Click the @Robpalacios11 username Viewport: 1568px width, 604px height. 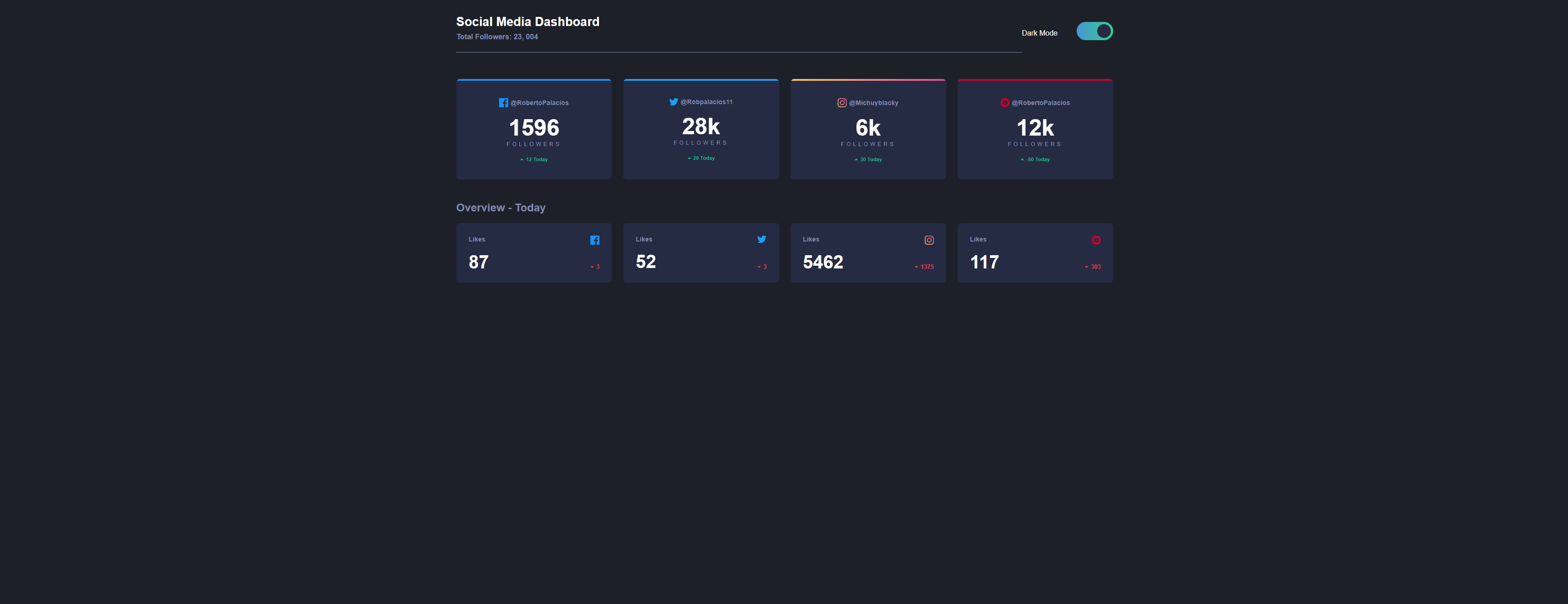[x=706, y=102]
